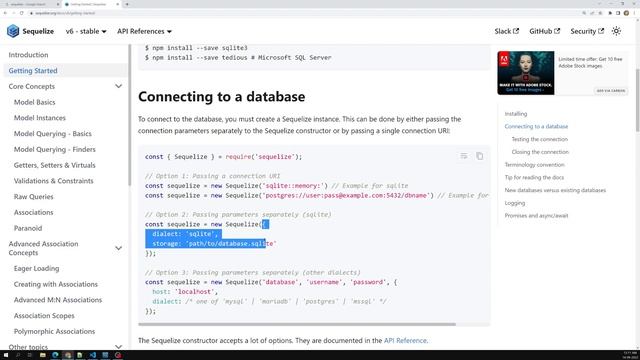Click the Adobe Stock ad thumbnail
This screenshot has width=640, height=360.
tap(526, 73)
